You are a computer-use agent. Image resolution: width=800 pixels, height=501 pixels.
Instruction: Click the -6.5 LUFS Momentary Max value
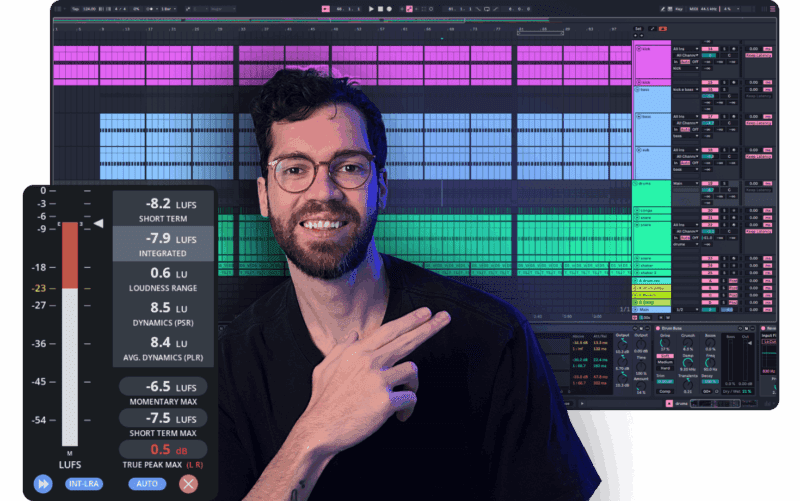tap(163, 386)
